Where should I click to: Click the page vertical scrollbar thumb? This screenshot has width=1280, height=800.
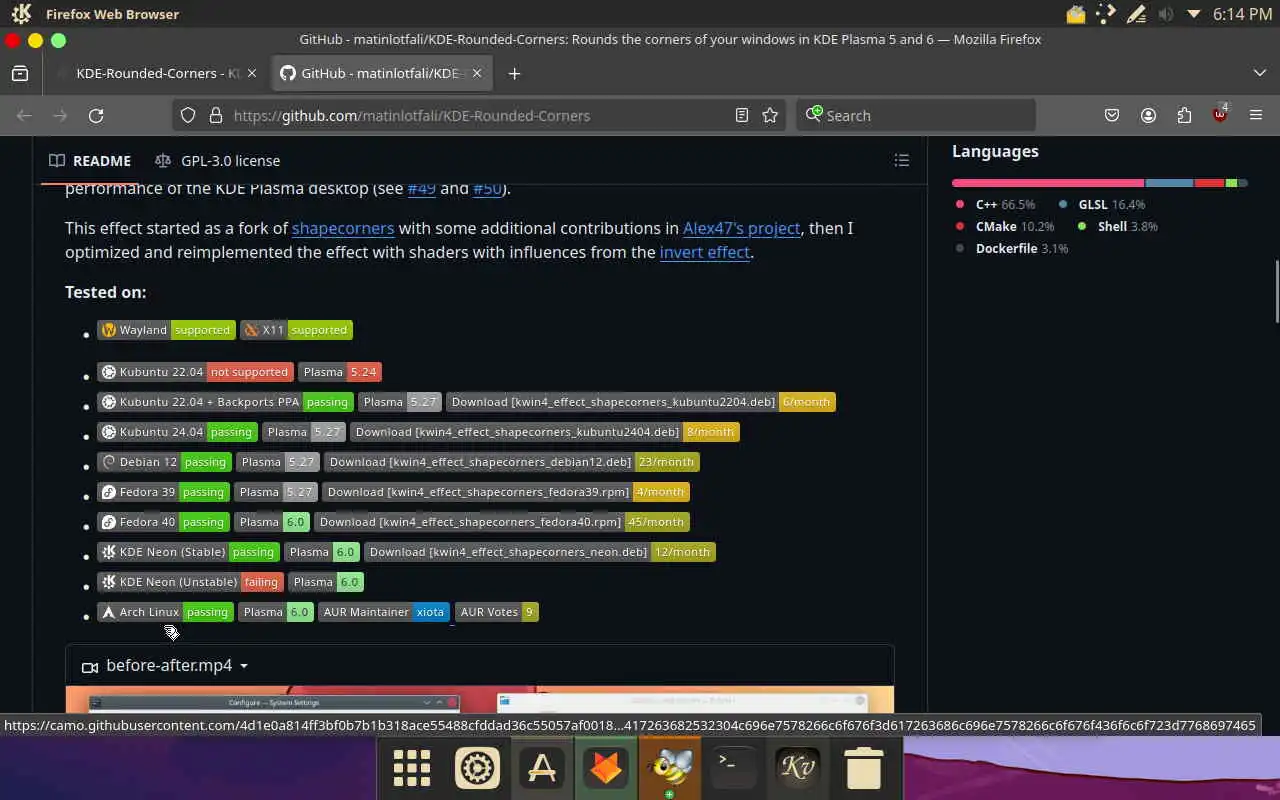coord(1275,290)
